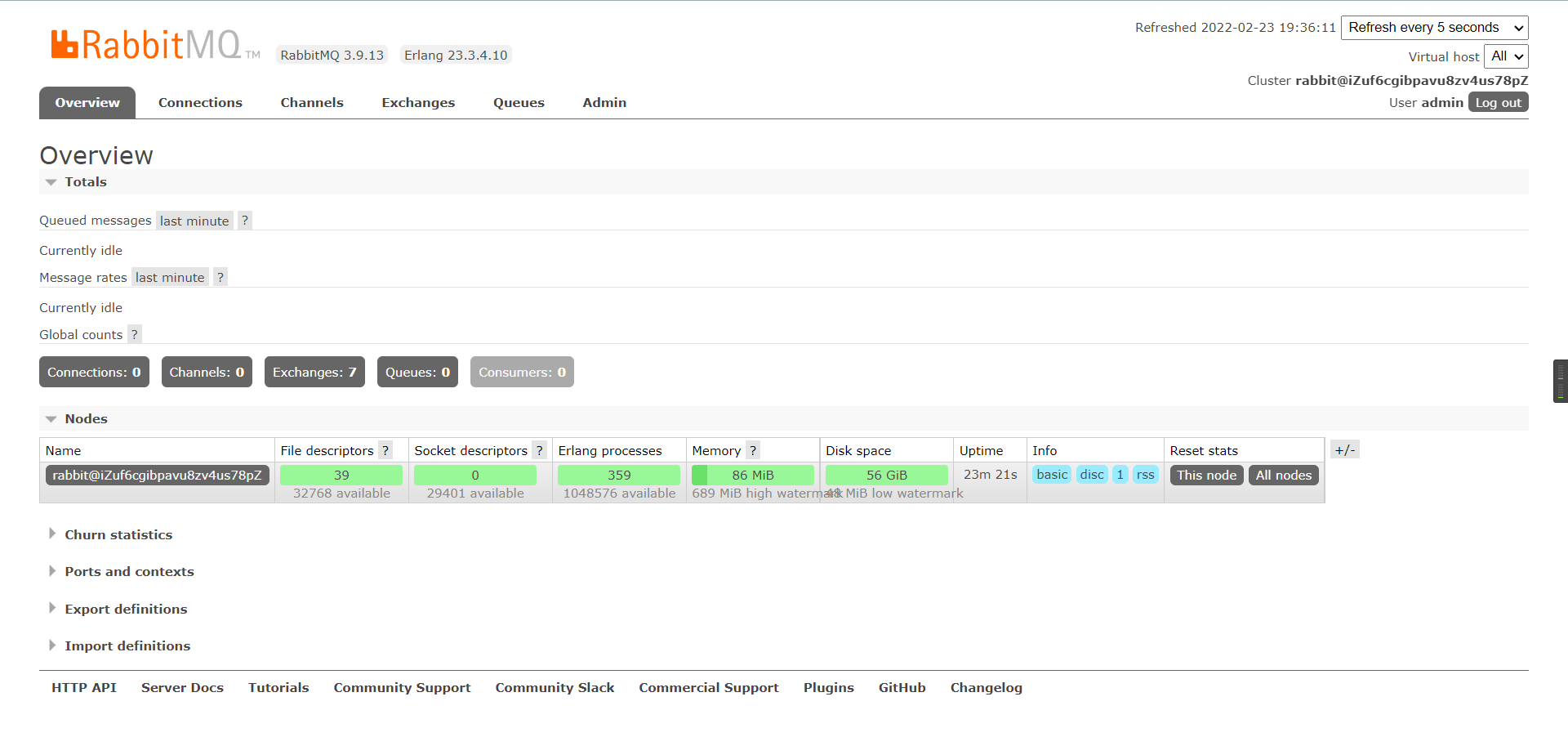The height and width of the screenshot is (737, 1568).
Task: Open the GitHub link
Action: 902,688
